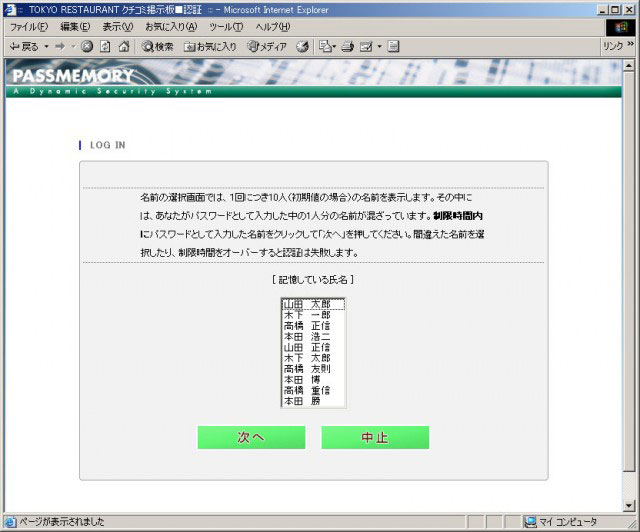Viewport: 640px width, 532px height.
Task: Select 山田 太郎 in the name list
Action: click(x=313, y=304)
